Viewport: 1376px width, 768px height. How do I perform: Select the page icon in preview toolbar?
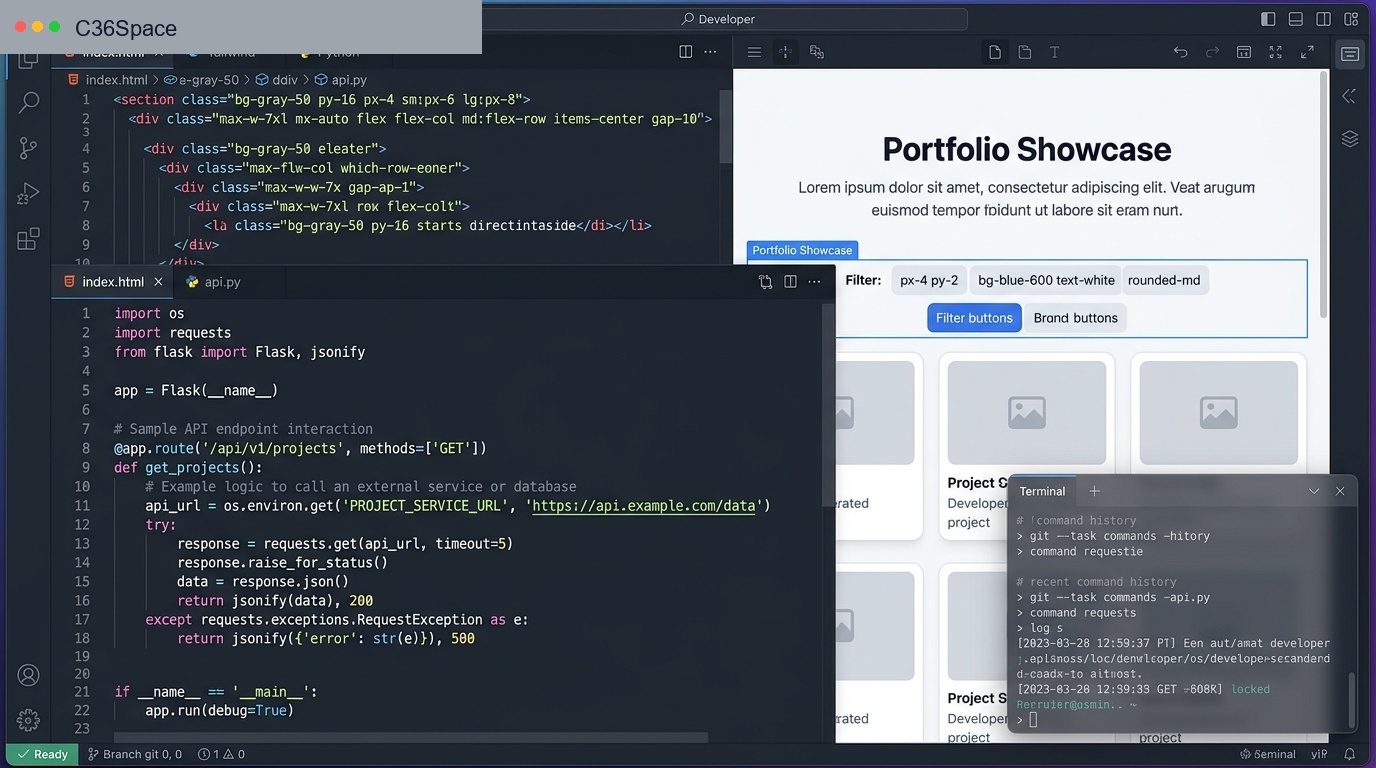pos(995,52)
